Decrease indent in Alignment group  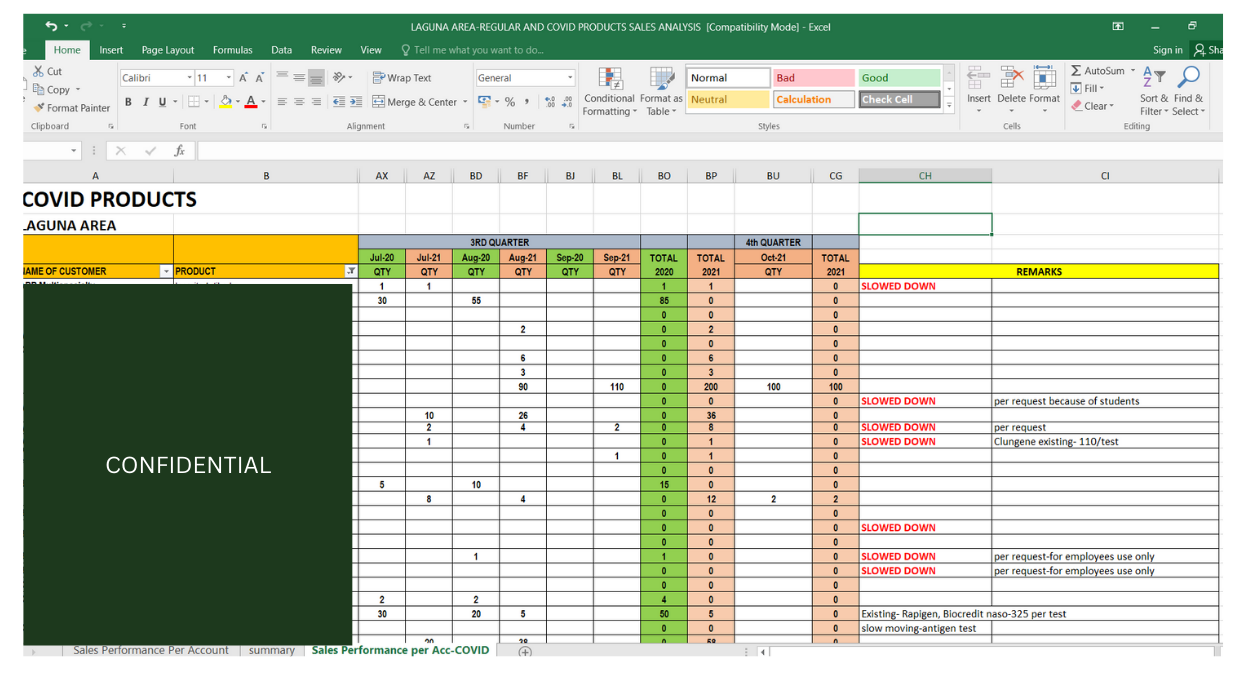pyautogui.click(x=339, y=102)
